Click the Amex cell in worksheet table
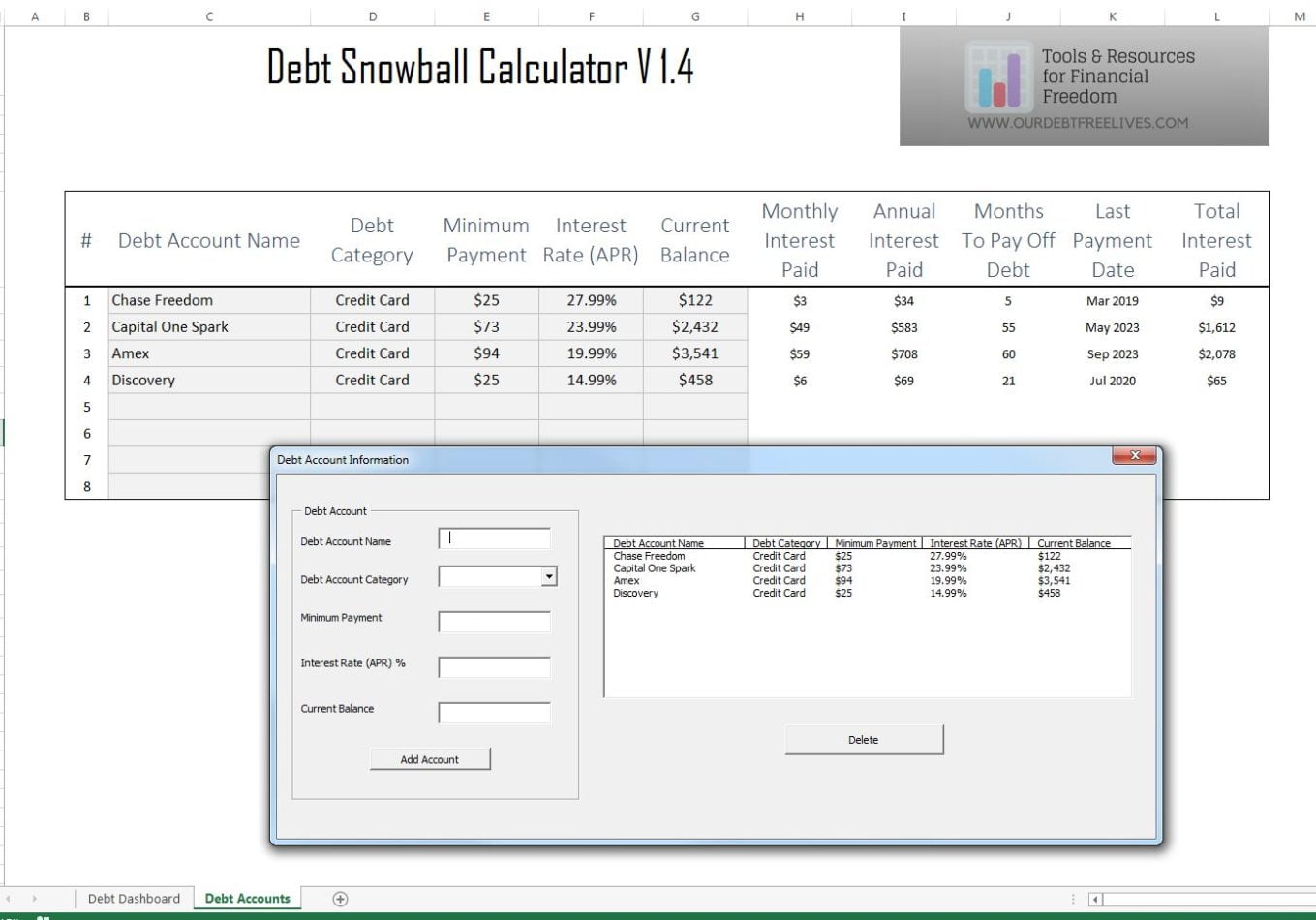1316x920 pixels. tap(209, 353)
